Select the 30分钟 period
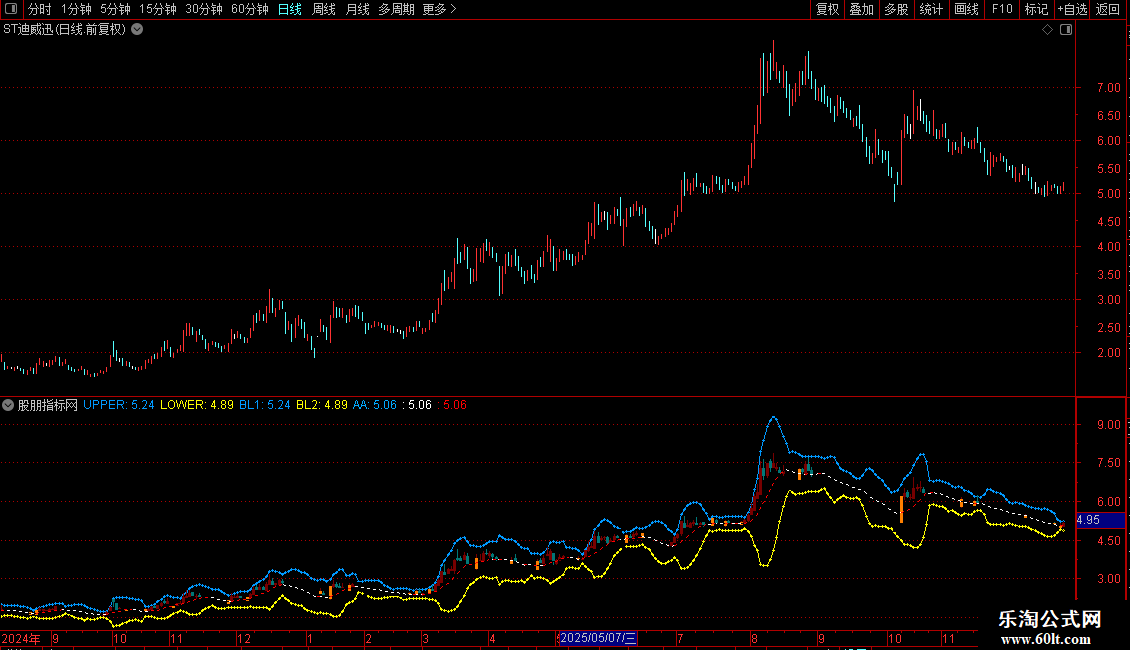Viewport: 1130px width, 650px height. pos(204,9)
